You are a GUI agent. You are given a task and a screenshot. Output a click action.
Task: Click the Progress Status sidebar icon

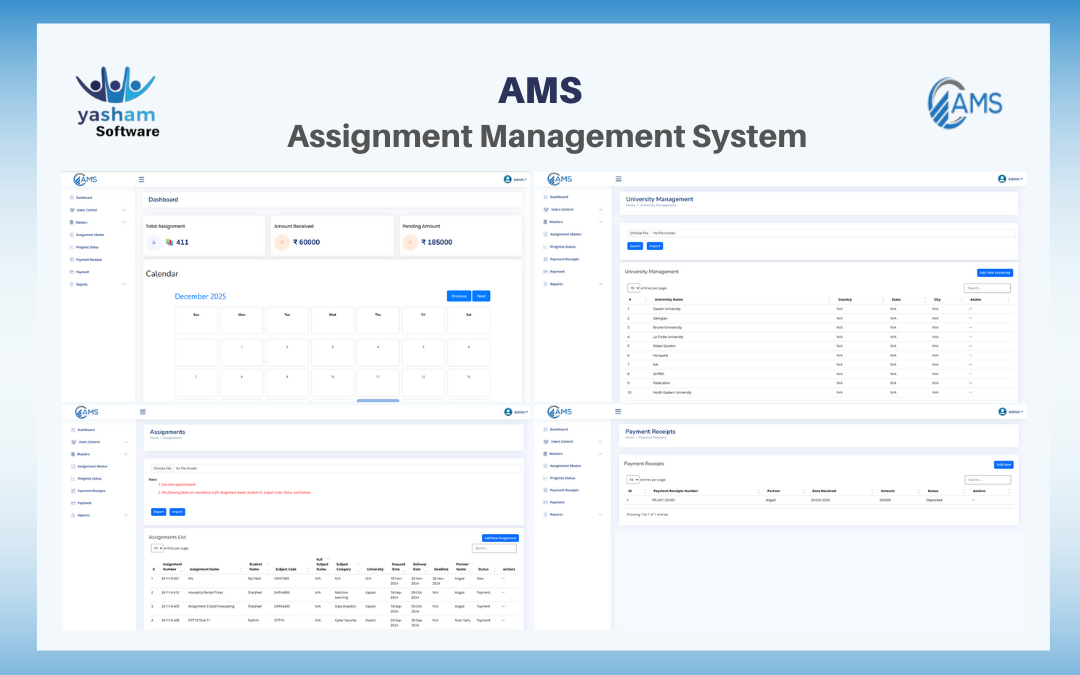[x=71, y=247]
